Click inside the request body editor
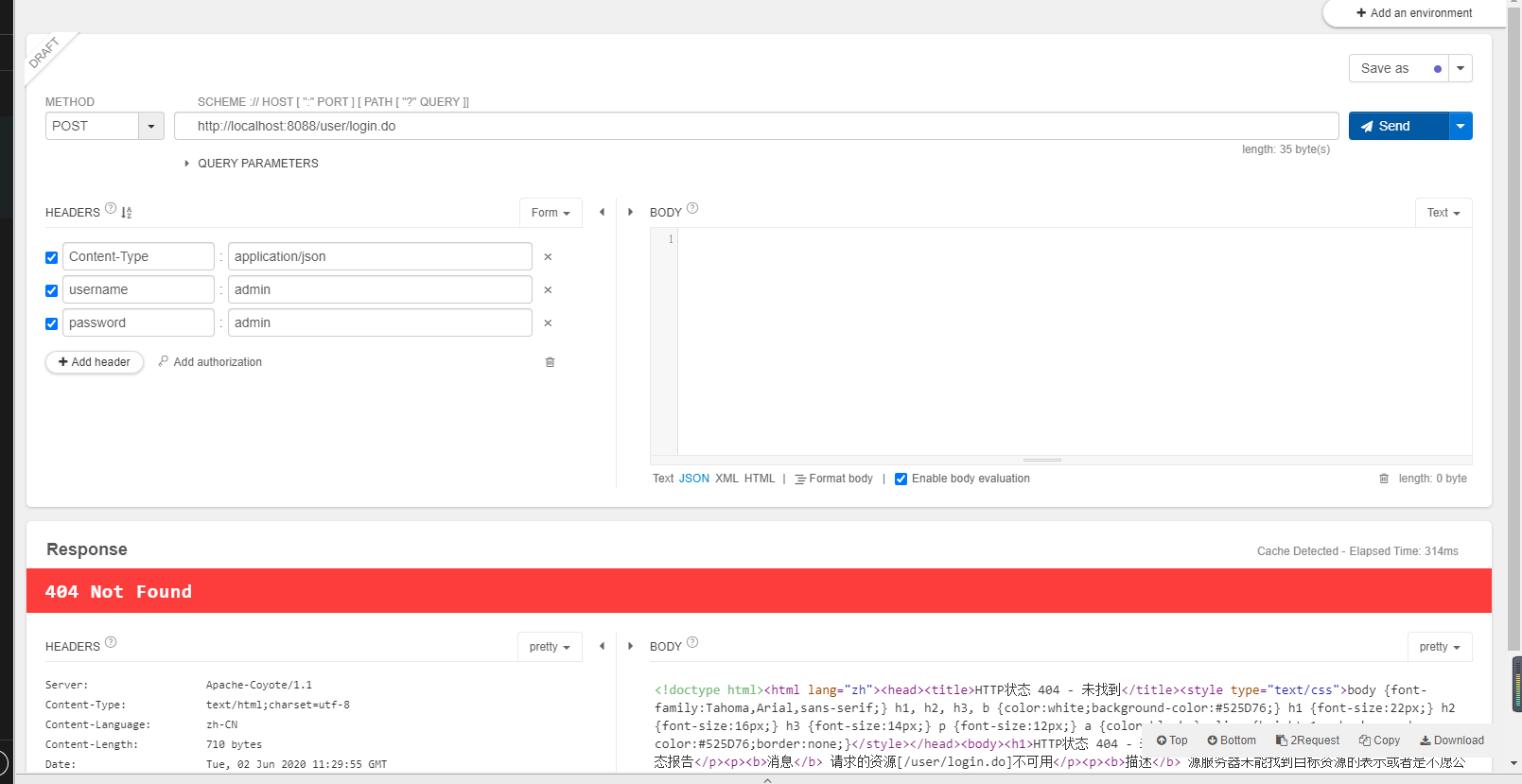 tap(1074, 341)
